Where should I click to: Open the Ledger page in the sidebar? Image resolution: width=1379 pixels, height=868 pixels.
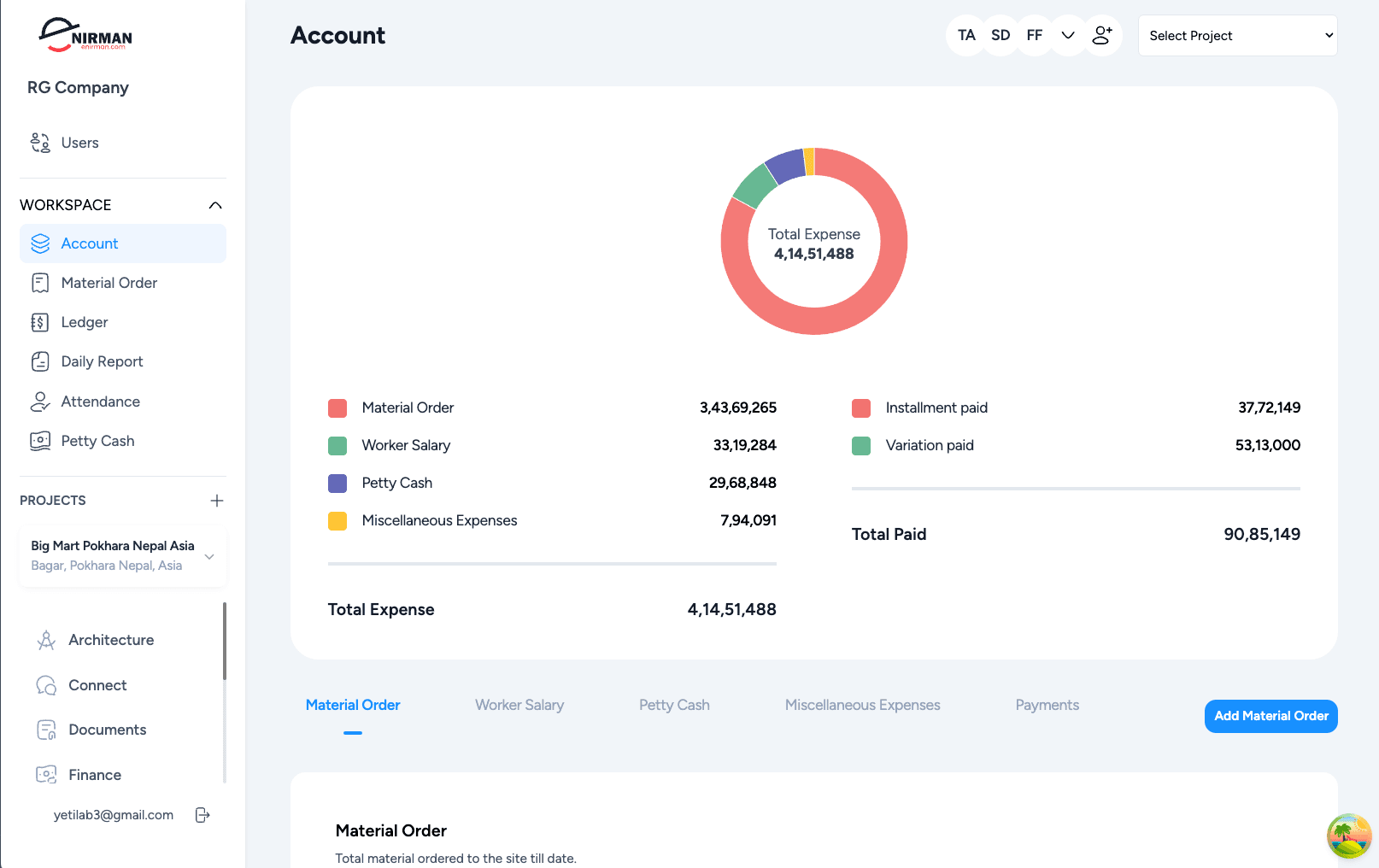click(84, 322)
